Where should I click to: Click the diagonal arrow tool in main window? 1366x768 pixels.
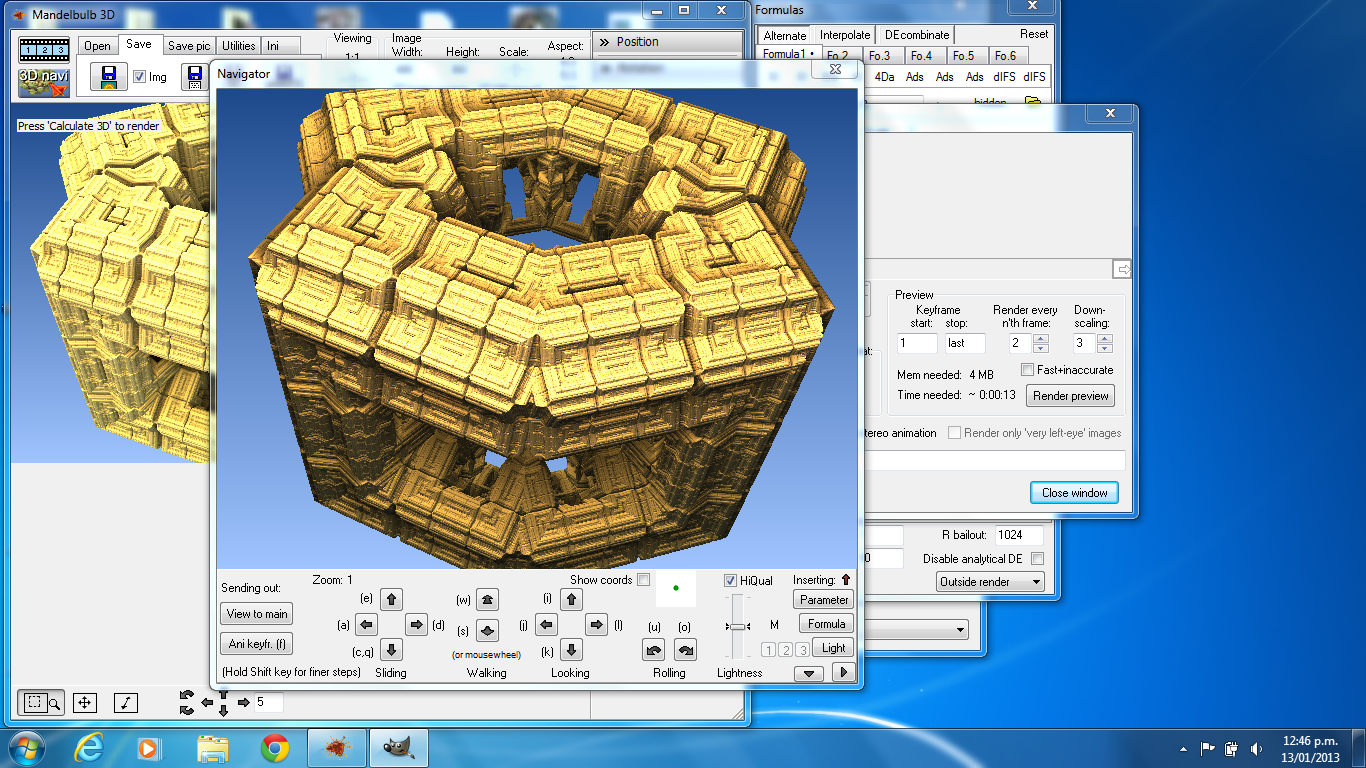pos(125,703)
